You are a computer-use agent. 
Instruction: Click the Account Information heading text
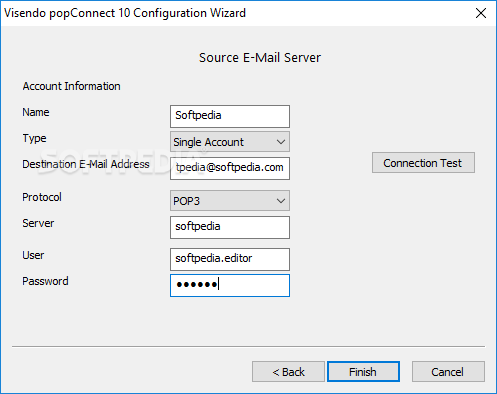point(71,86)
